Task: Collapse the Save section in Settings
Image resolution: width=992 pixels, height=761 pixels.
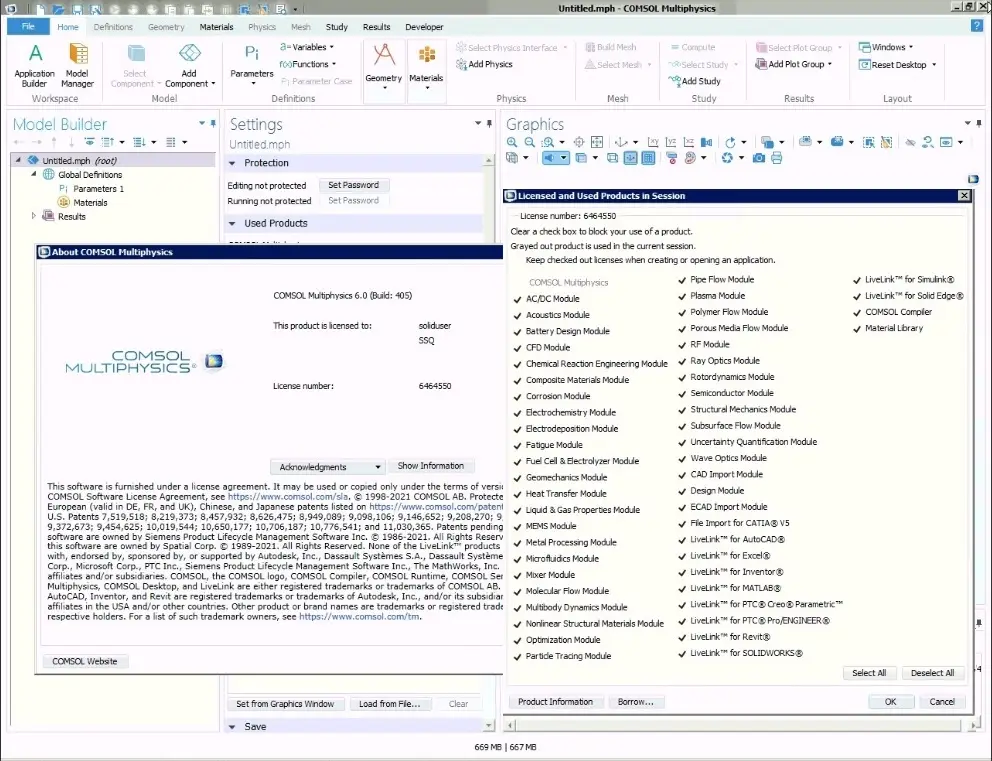Action: (232, 727)
